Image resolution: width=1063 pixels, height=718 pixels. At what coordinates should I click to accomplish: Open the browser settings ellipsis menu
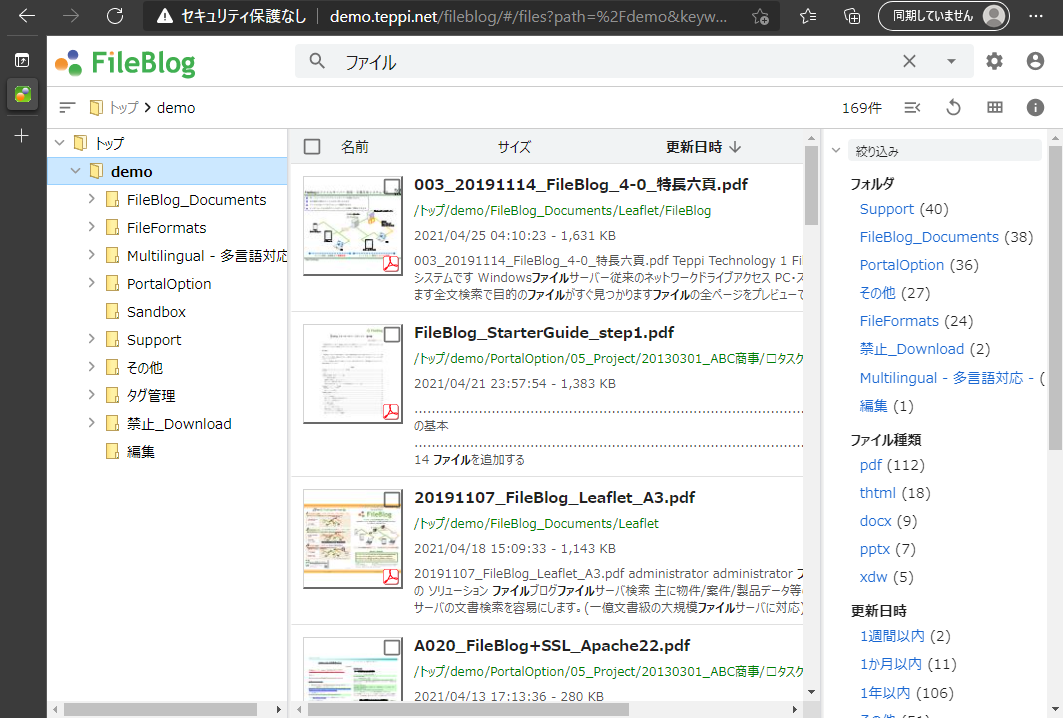pyautogui.click(x=1035, y=16)
